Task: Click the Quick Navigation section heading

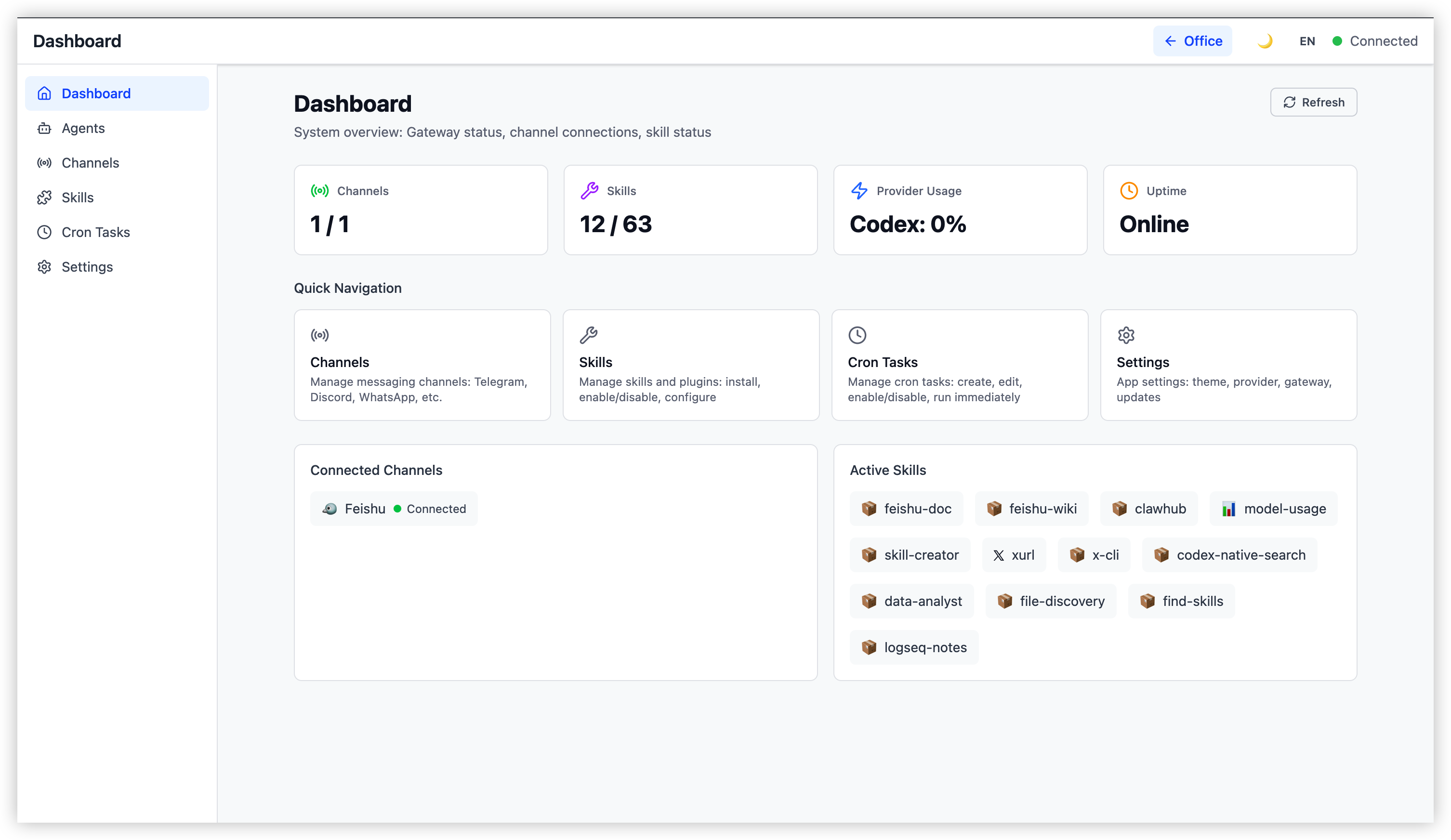Action: pyautogui.click(x=348, y=288)
